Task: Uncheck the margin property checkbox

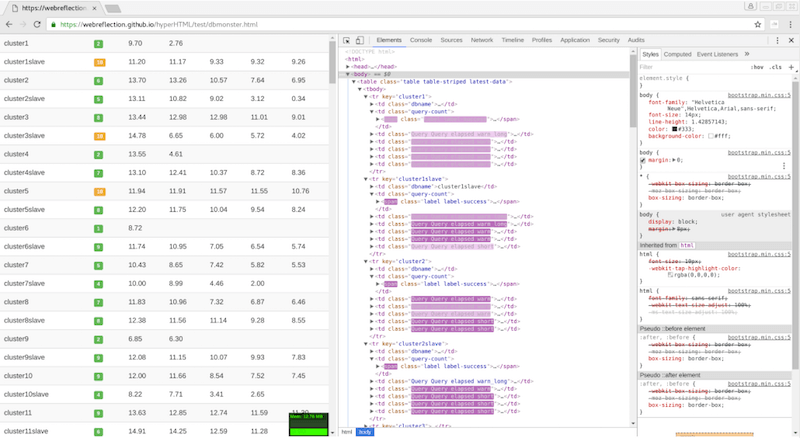Action: 643,160
